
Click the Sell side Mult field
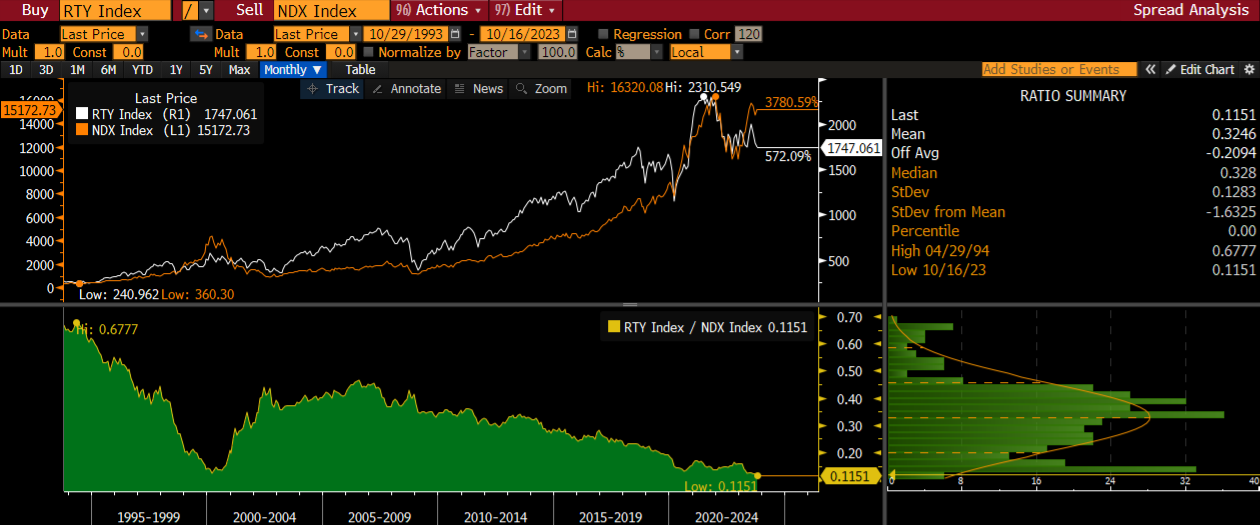coord(261,52)
